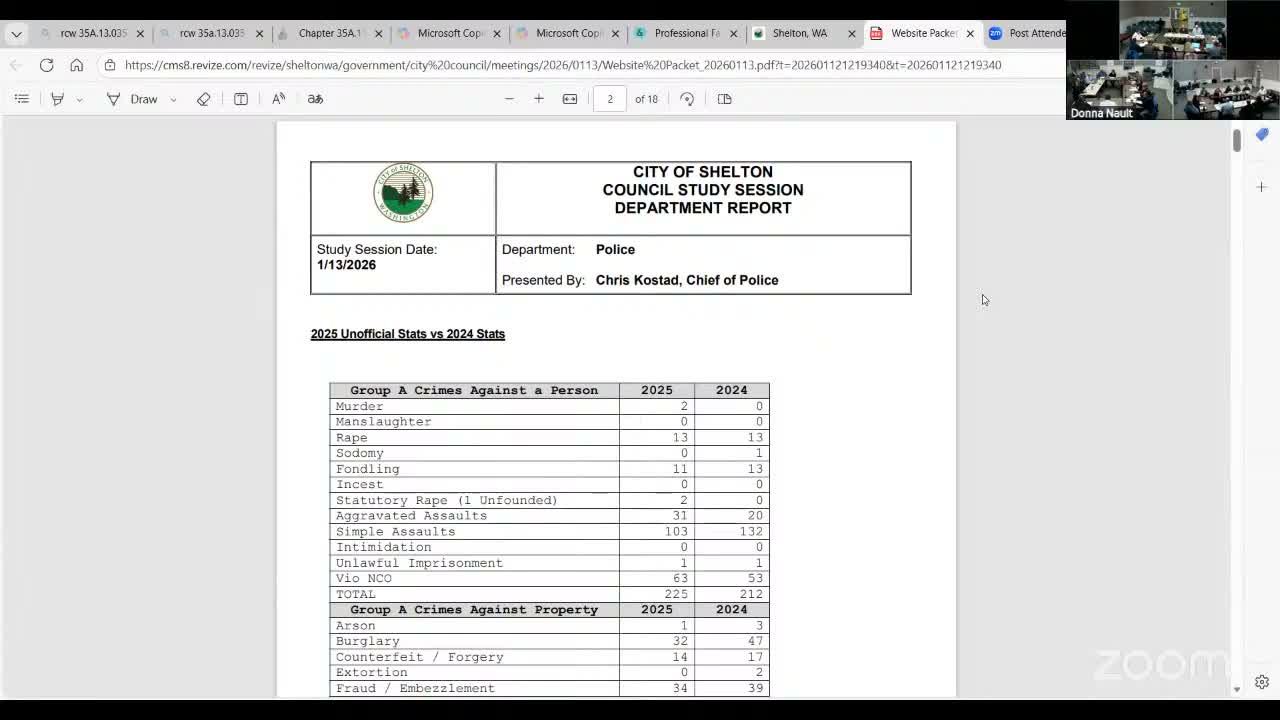Click the 'Group A Crimes Against Property' header
The image size is (1280, 720).
pos(474,610)
